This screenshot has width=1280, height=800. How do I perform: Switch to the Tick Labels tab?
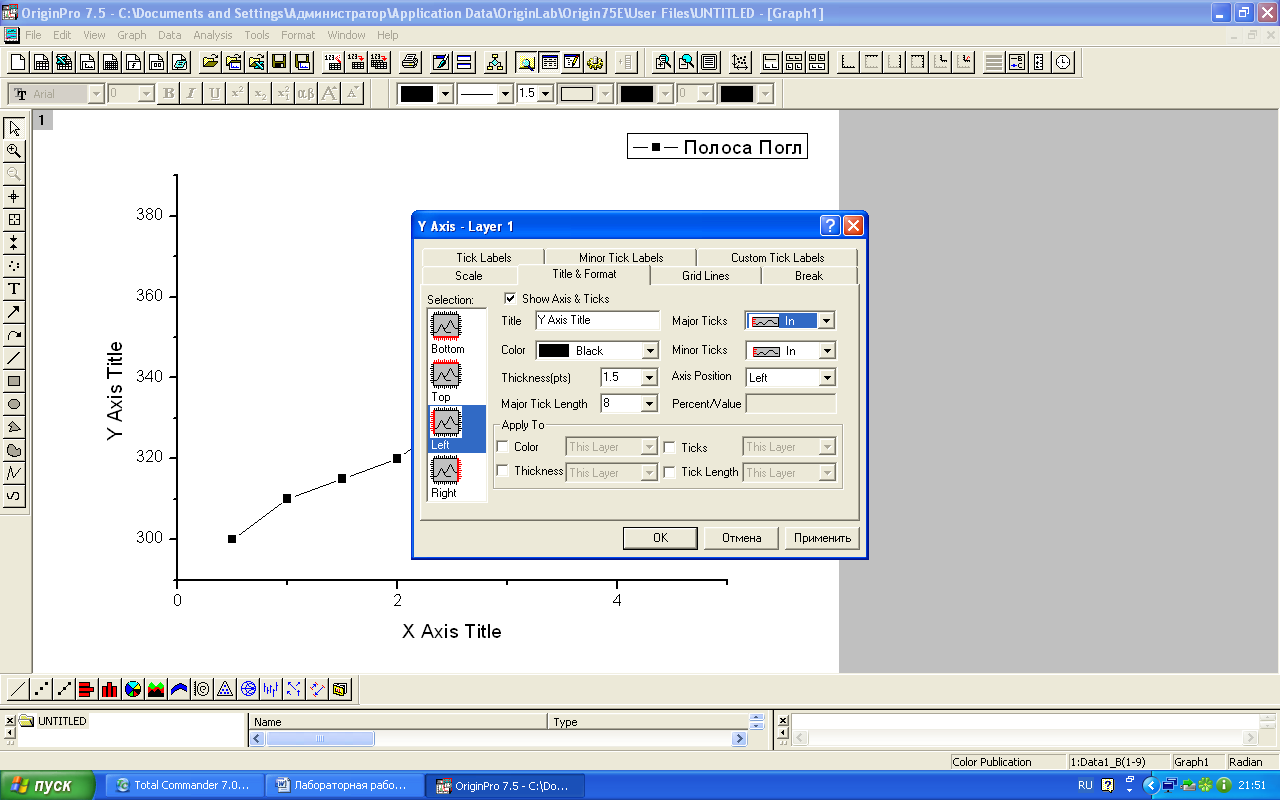point(483,258)
